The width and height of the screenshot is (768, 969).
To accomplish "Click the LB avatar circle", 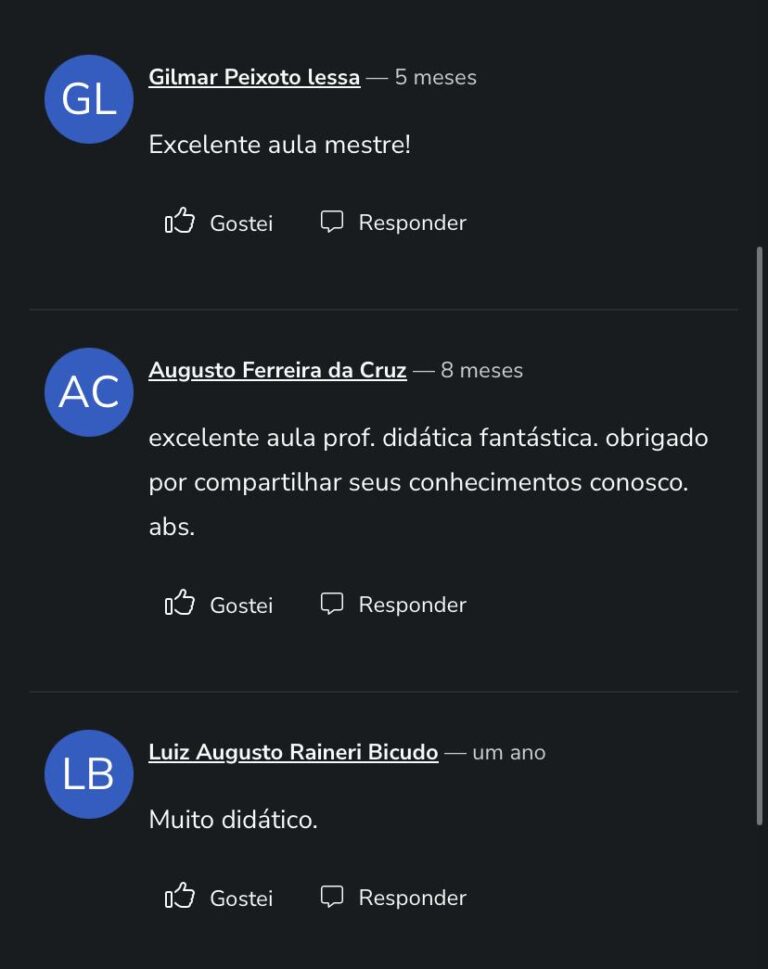I will click(89, 774).
